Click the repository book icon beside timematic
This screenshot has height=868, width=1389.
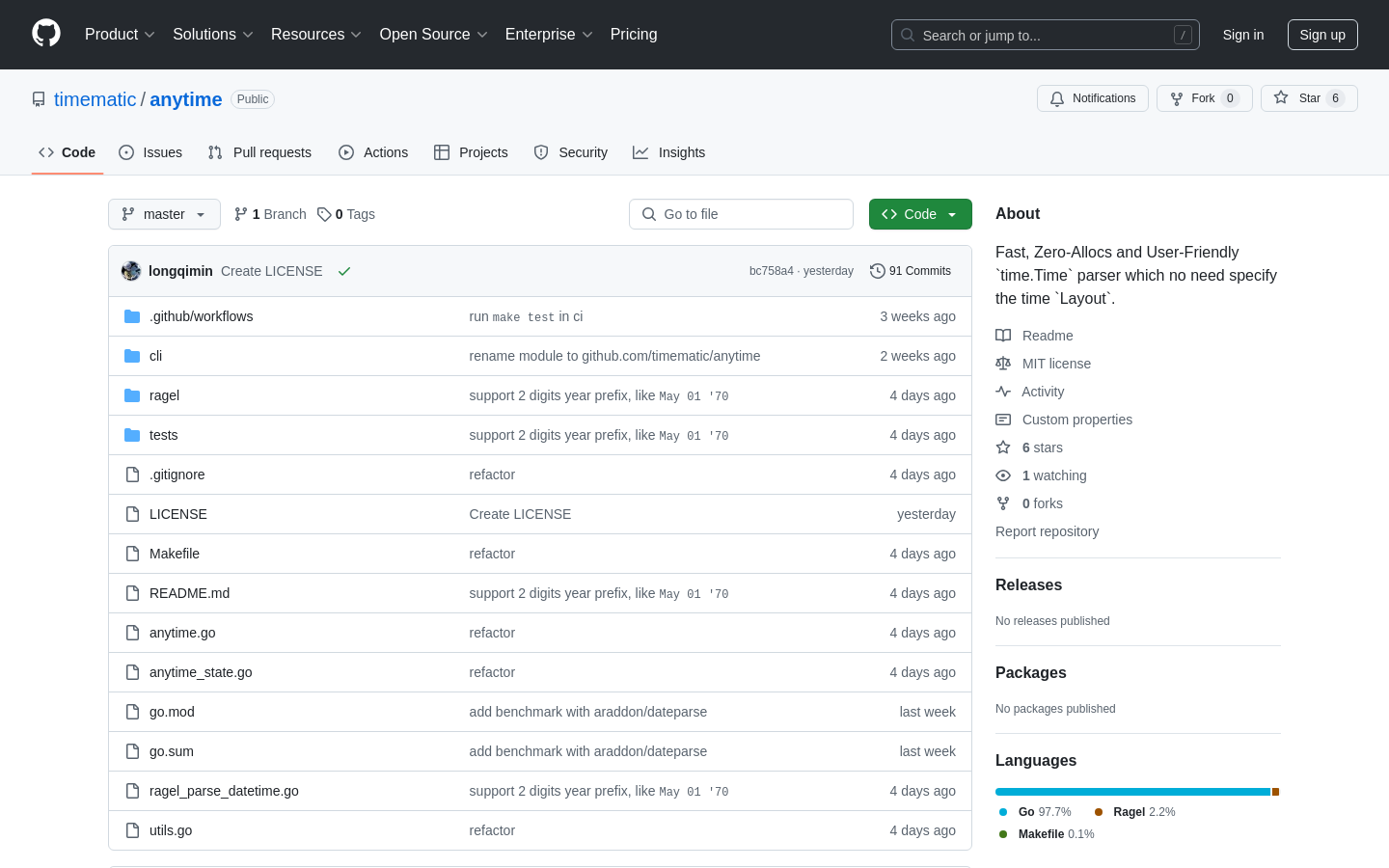click(39, 99)
